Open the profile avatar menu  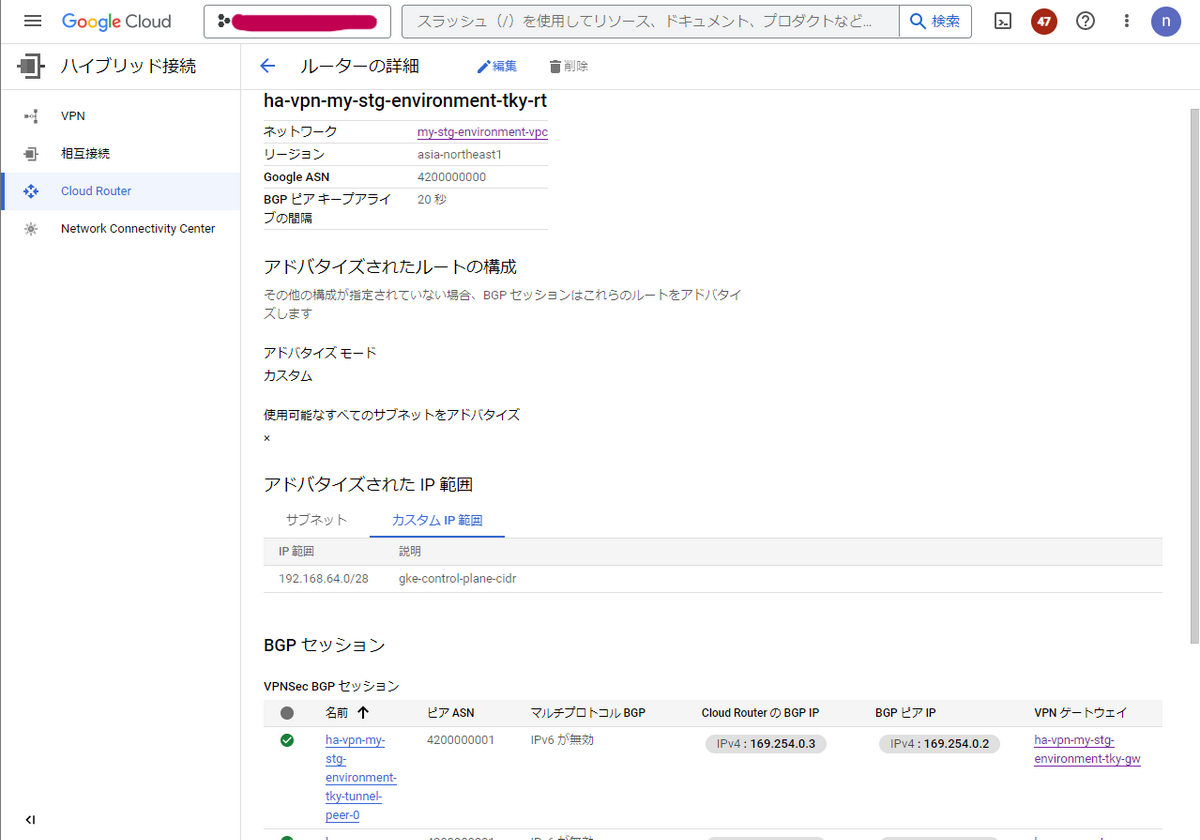[x=1166, y=20]
